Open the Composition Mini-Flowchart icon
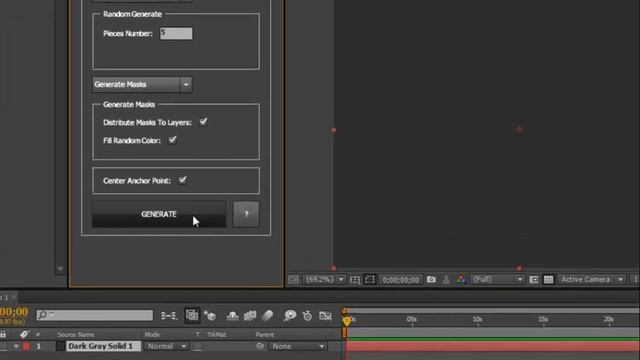The height and width of the screenshot is (360, 640). [x=169, y=316]
